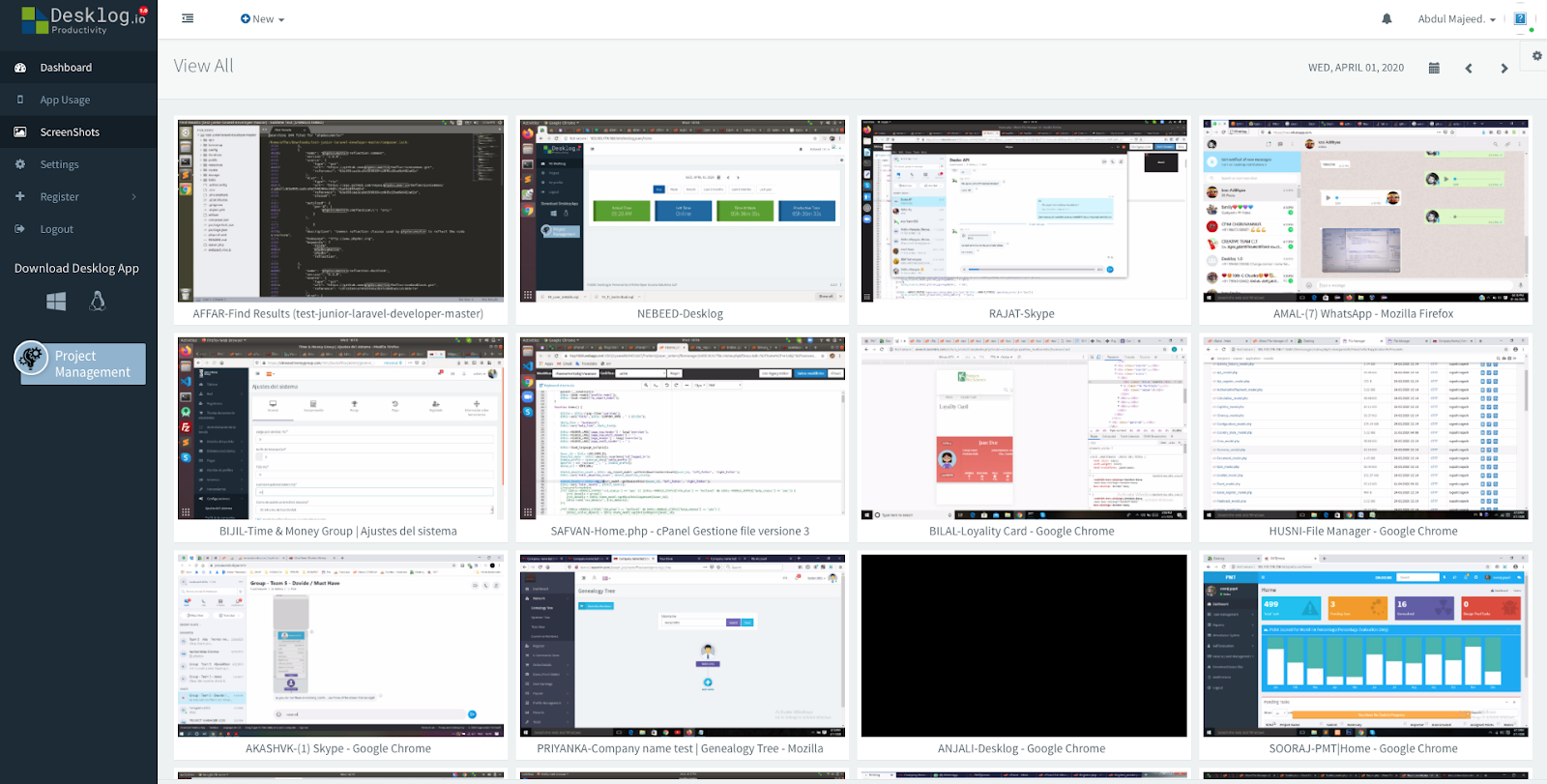The image size is (1547, 784).
Task: Expand the Abdul Majeed user dropdown
Action: point(1456,19)
